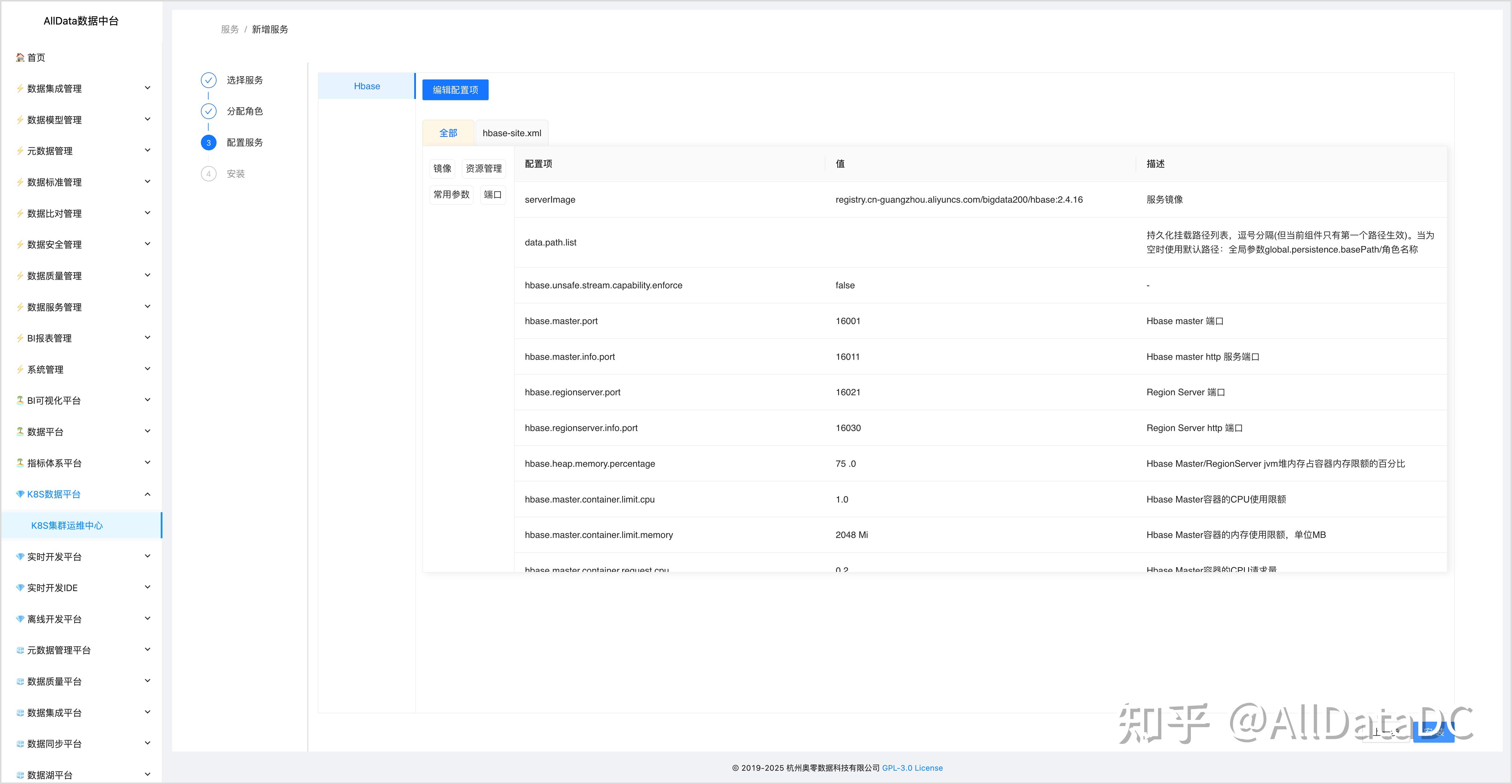
Task: Select the 全部 tab
Action: (x=448, y=133)
